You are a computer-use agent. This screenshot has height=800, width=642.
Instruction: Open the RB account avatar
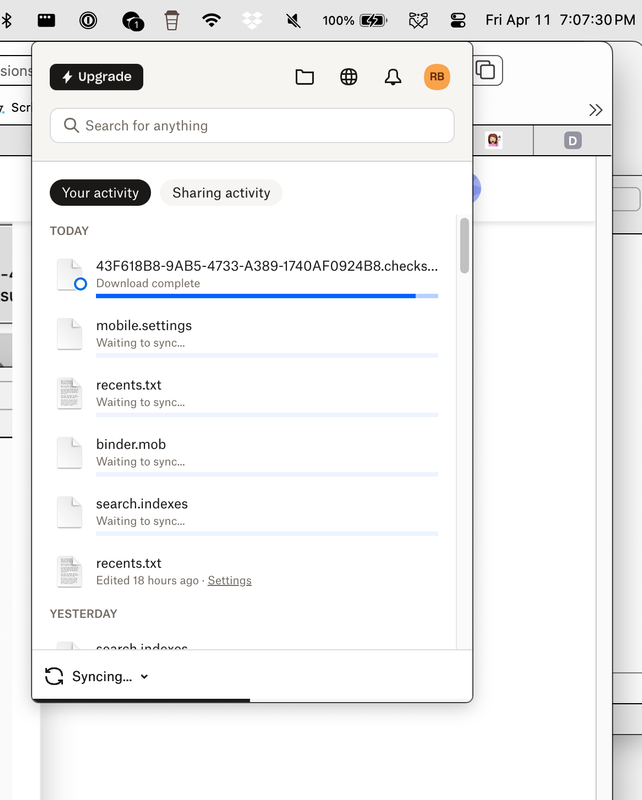click(x=437, y=77)
